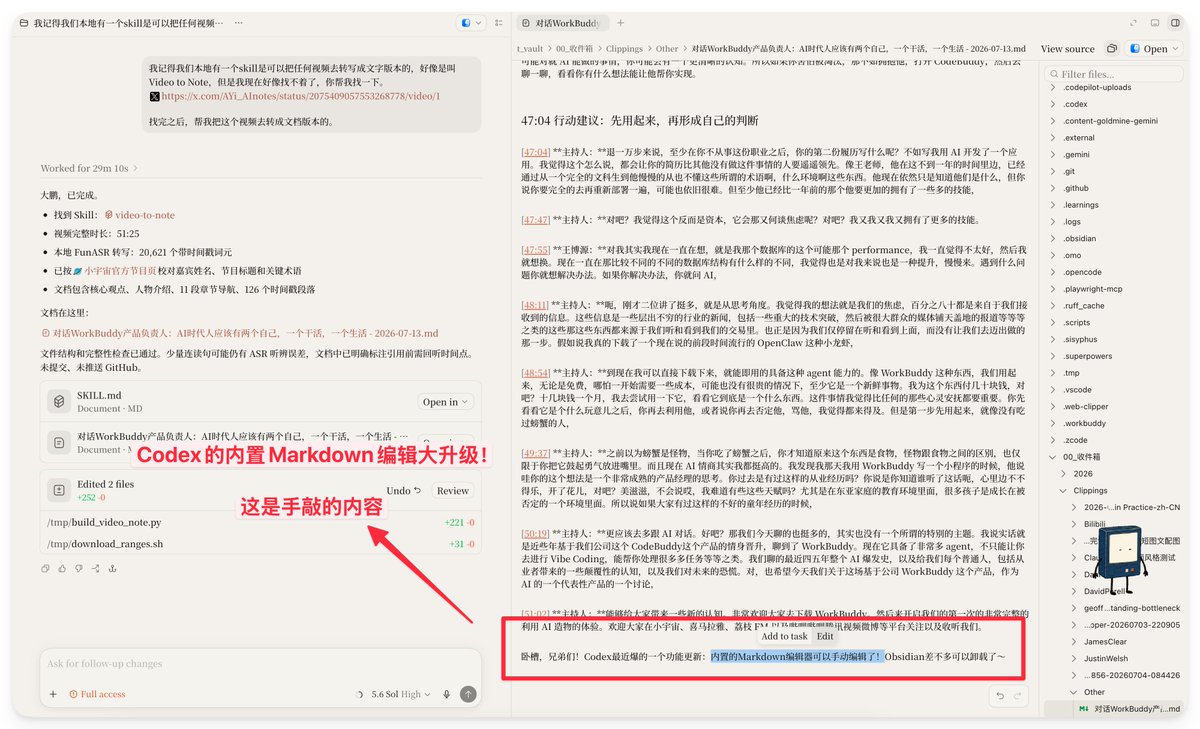Collapse the 00_收件箱 folder
The height and width of the screenshot is (729, 1200).
pos(1052,457)
